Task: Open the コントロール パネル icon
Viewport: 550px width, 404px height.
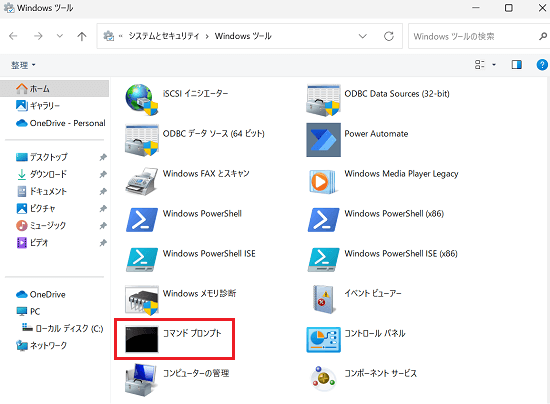Action: click(x=323, y=339)
